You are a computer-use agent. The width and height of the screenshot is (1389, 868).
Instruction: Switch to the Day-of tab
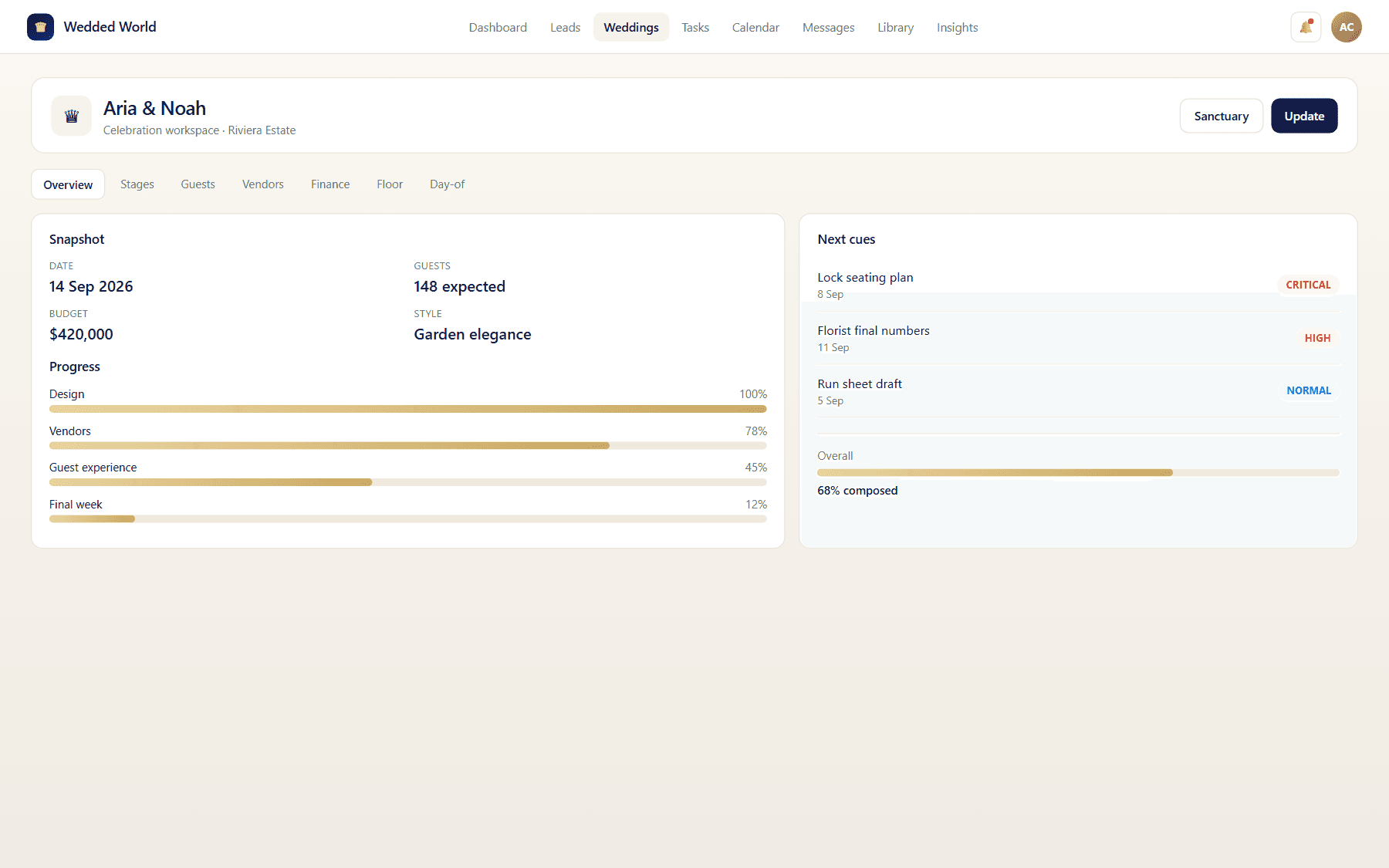448,184
